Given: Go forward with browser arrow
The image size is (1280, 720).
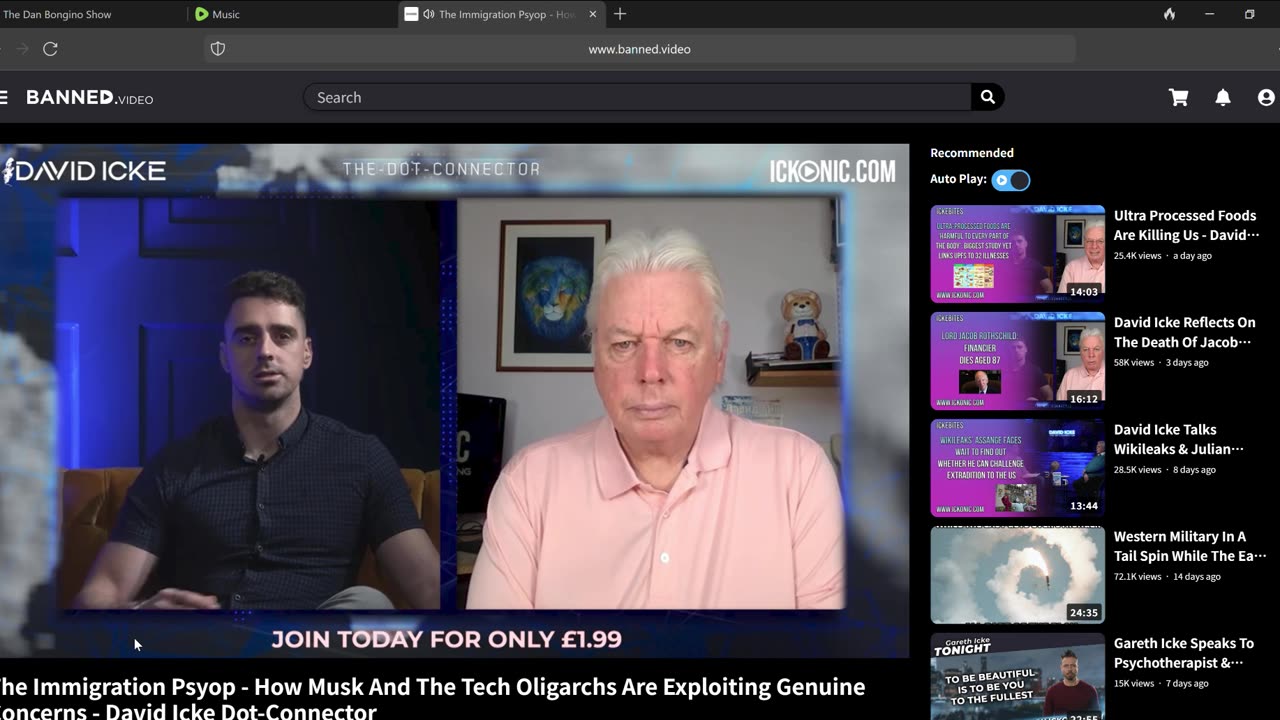Looking at the screenshot, I should [x=21, y=49].
